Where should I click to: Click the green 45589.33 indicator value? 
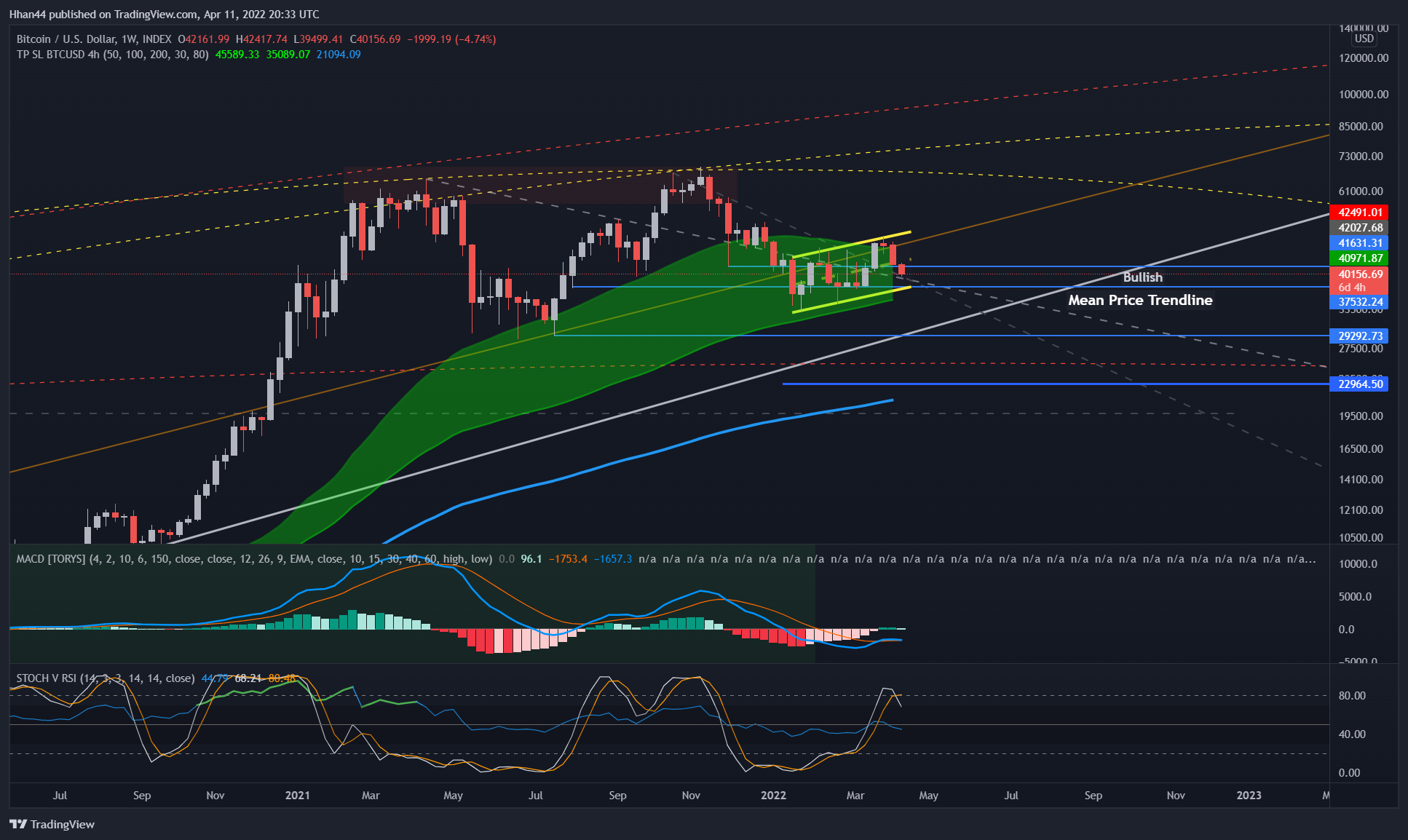pyautogui.click(x=237, y=55)
